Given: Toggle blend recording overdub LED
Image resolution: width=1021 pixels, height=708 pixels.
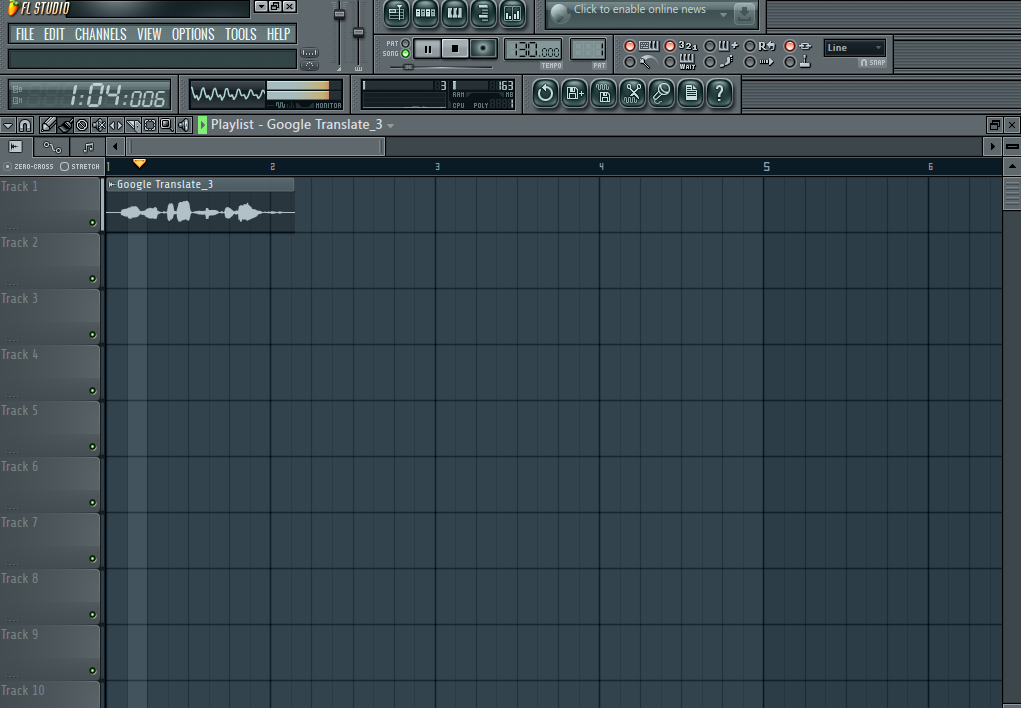Looking at the screenshot, I should (x=710, y=46).
